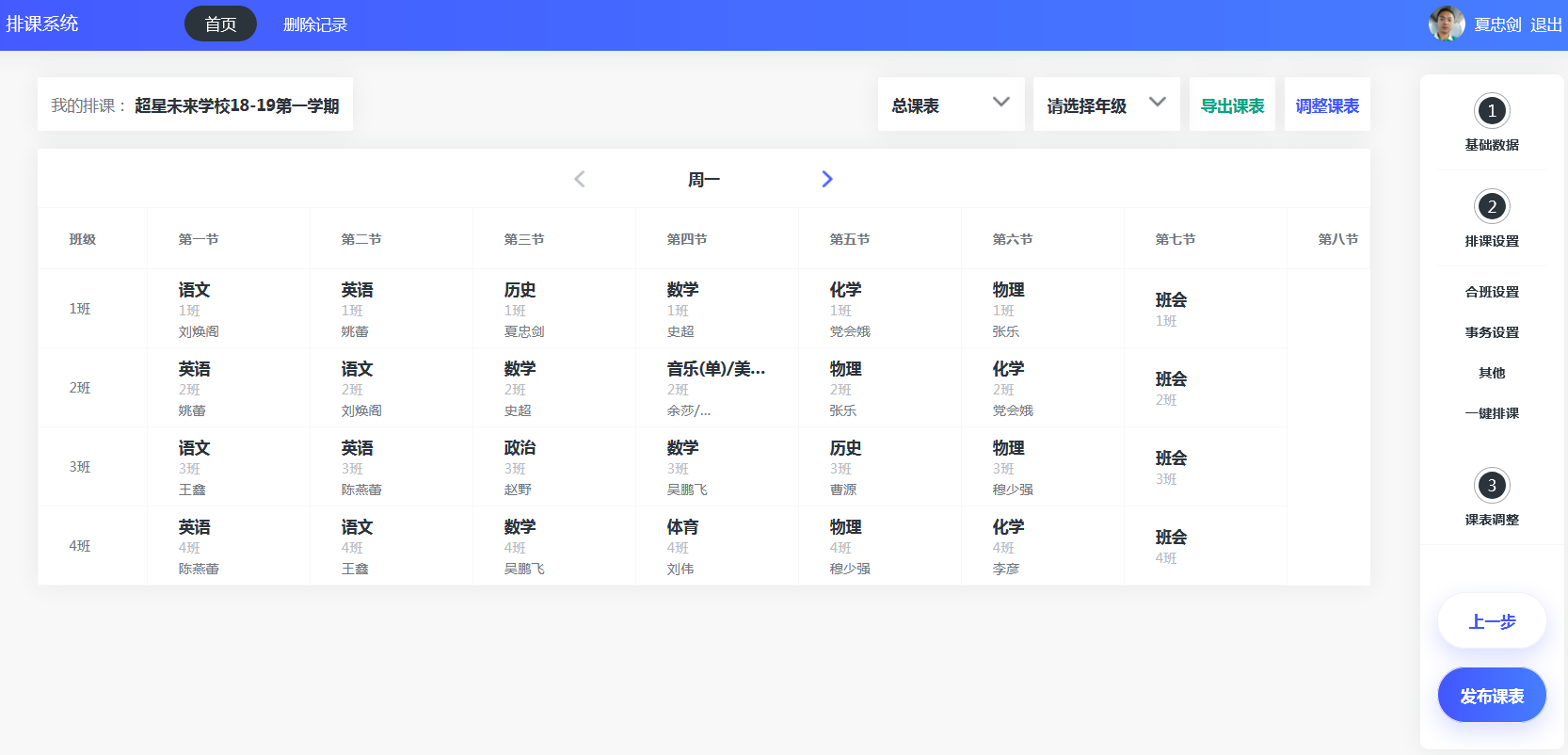1568x755 pixels.
Task: Click the 上一步 previous step button
Action: [1492, 621]
